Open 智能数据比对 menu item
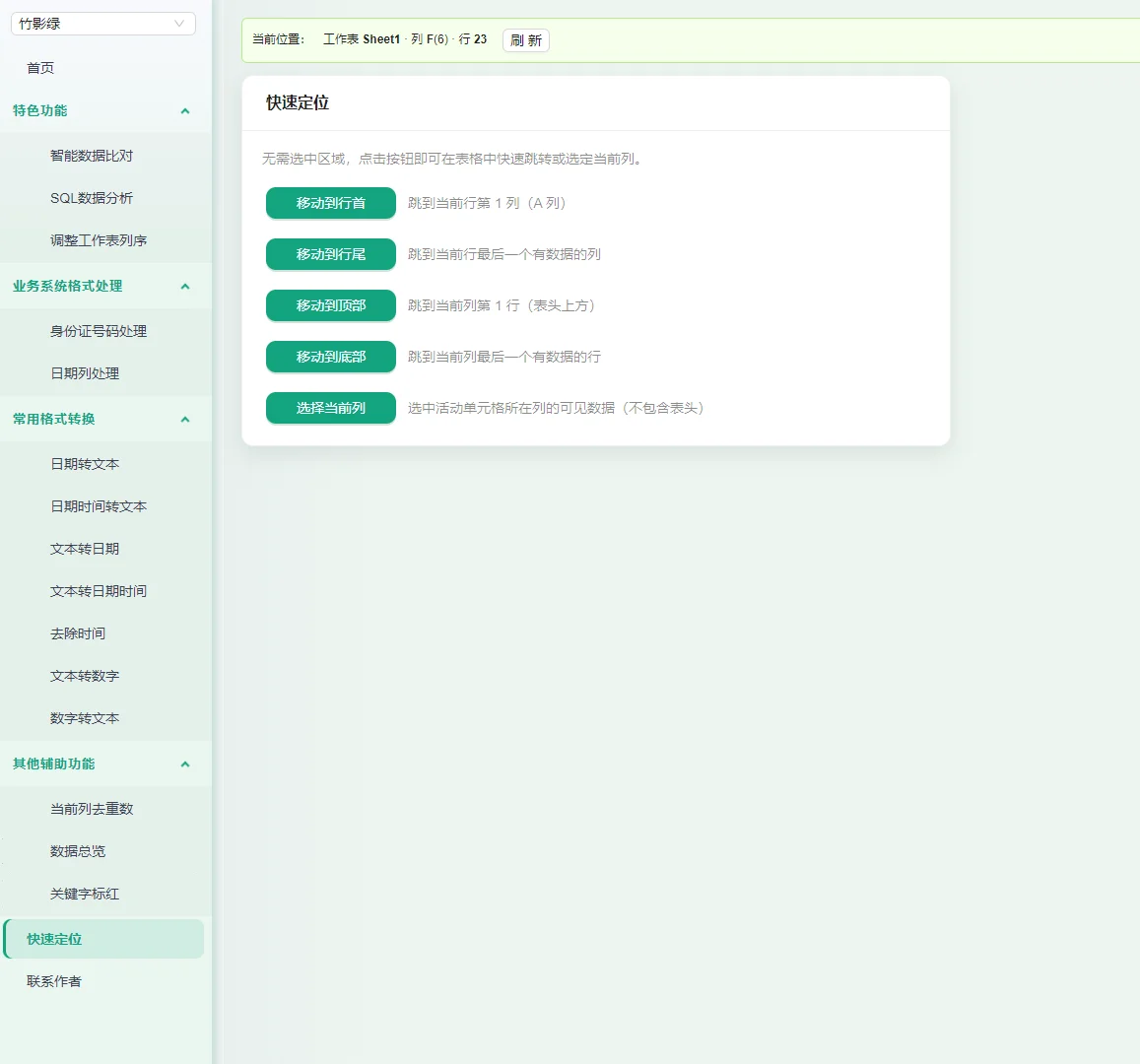 coord(92,156)
